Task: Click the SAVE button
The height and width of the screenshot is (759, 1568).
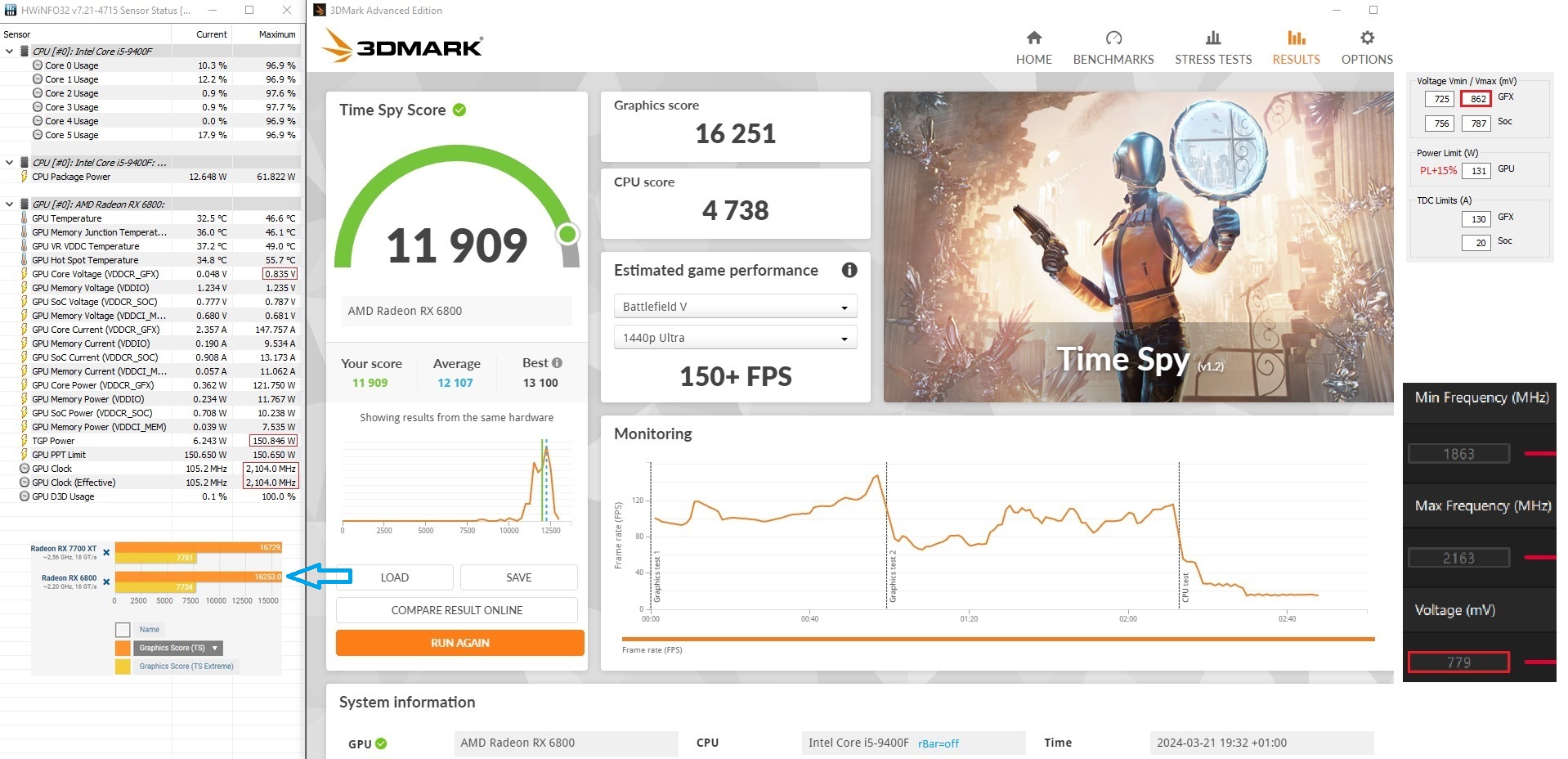Action: click(x=518, y=577)
